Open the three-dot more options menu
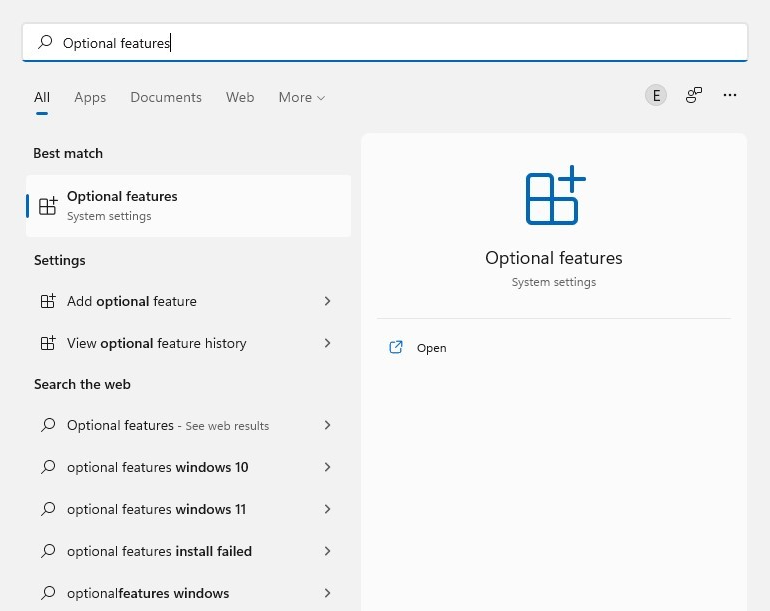Screen dimensions: 770x611 730,95
